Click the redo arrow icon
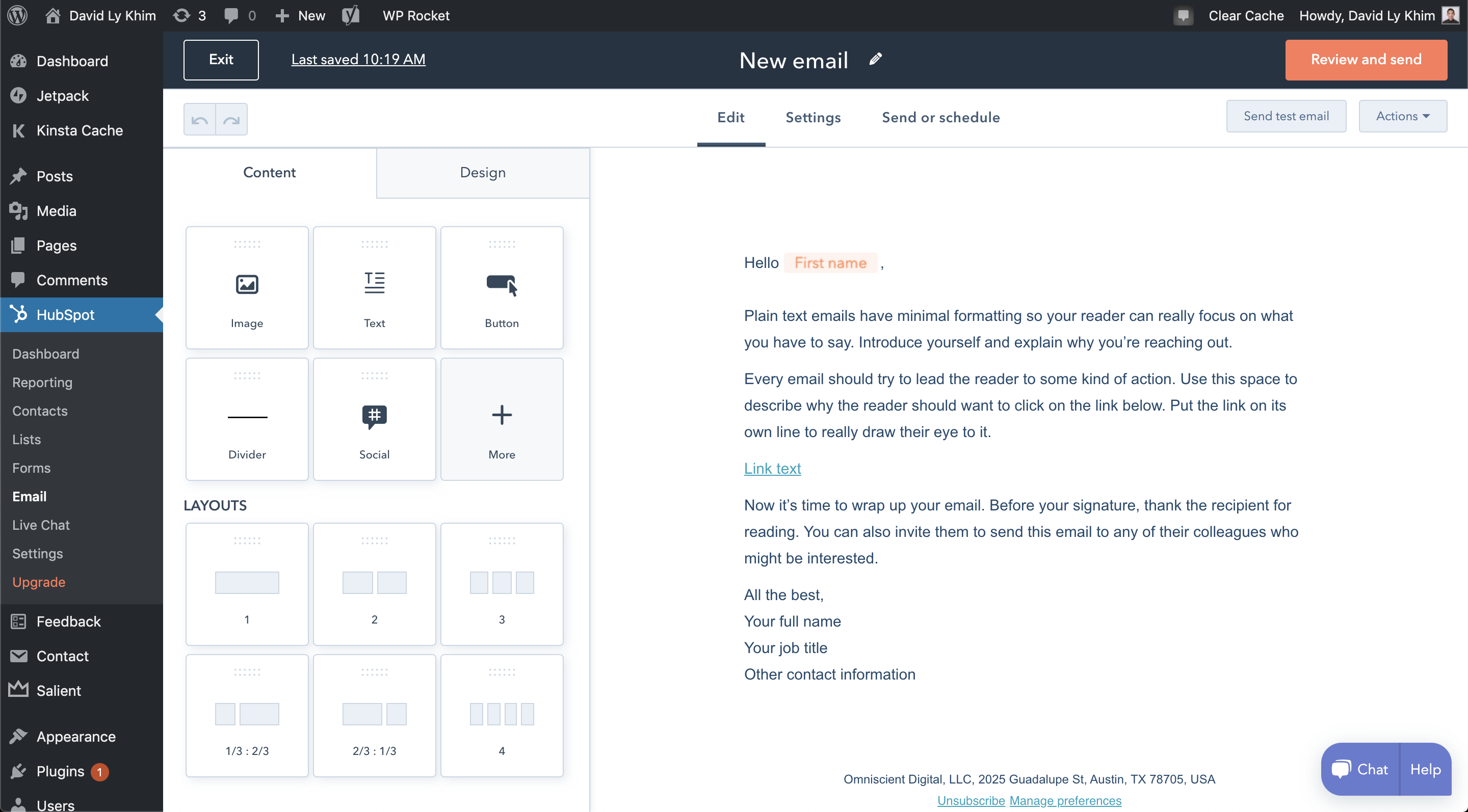The width and height of the screenshot is (1468, 812). point(231,119)
